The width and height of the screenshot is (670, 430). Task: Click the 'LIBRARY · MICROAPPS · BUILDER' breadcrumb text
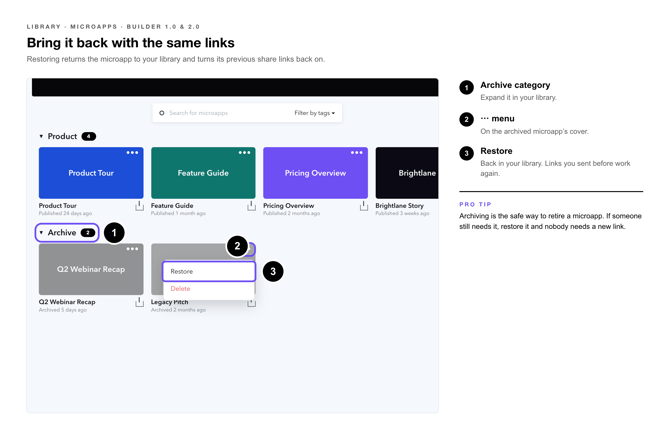coord(113,27)
